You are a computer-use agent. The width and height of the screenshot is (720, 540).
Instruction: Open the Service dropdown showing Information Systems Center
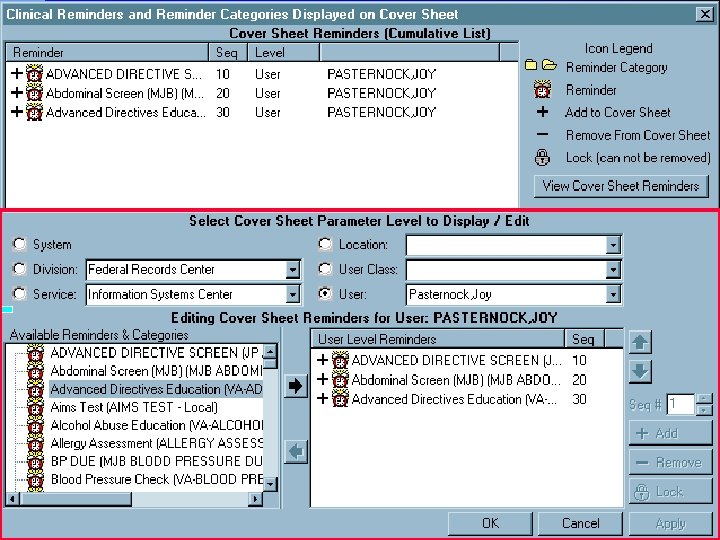pyautogui.click(x=292, y=294)
